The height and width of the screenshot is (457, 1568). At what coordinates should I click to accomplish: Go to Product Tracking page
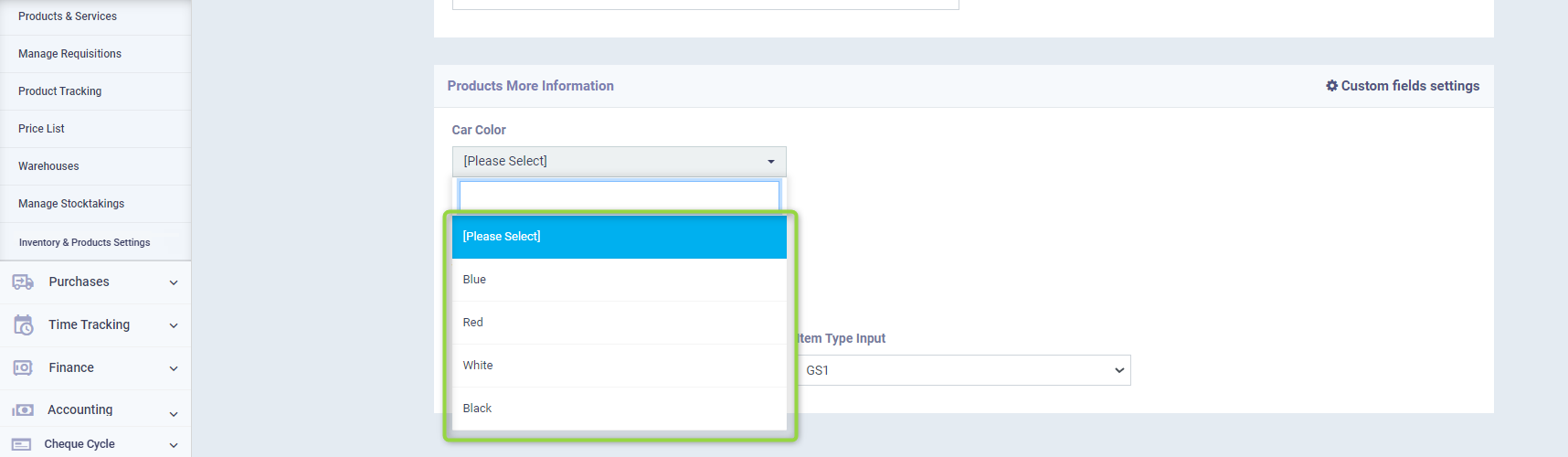59,91
